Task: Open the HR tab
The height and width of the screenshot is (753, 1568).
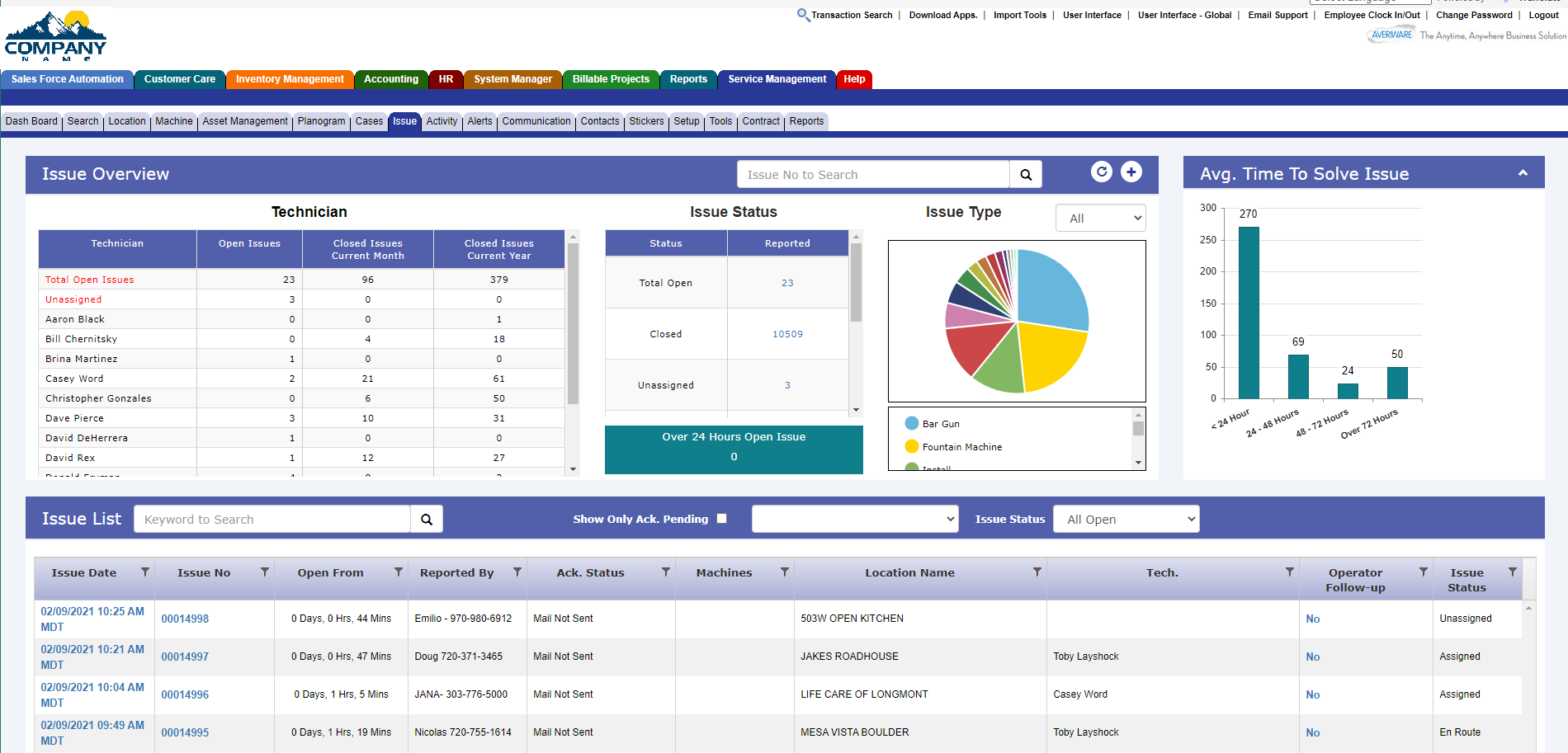Action: click(x=446, y=79)
